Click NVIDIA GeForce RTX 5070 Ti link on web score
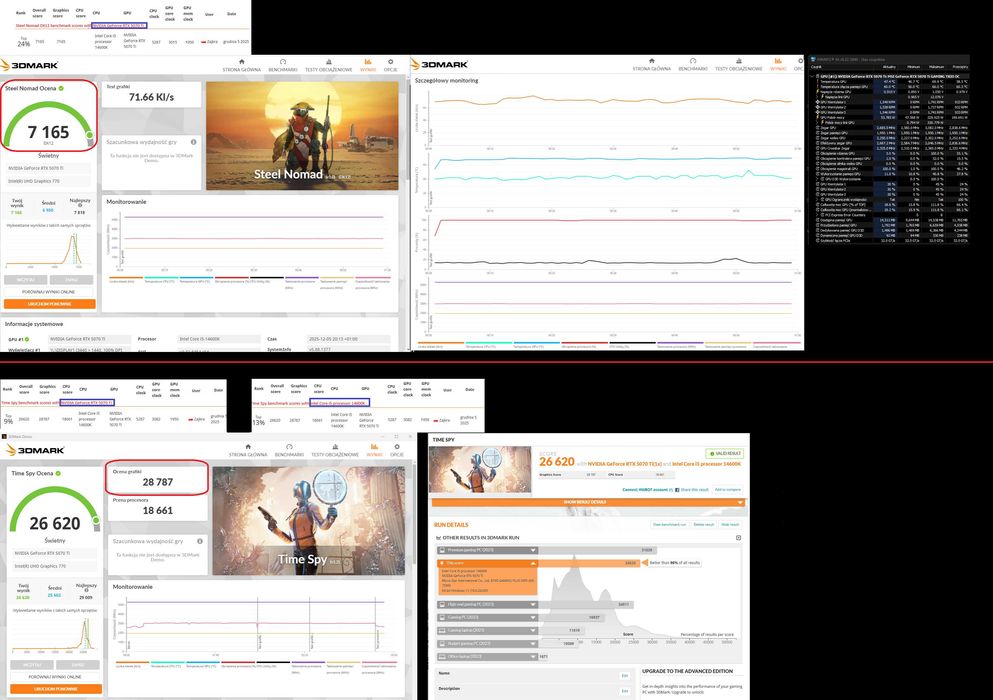This screenshot has height=700, width=993. pos(624,464)
